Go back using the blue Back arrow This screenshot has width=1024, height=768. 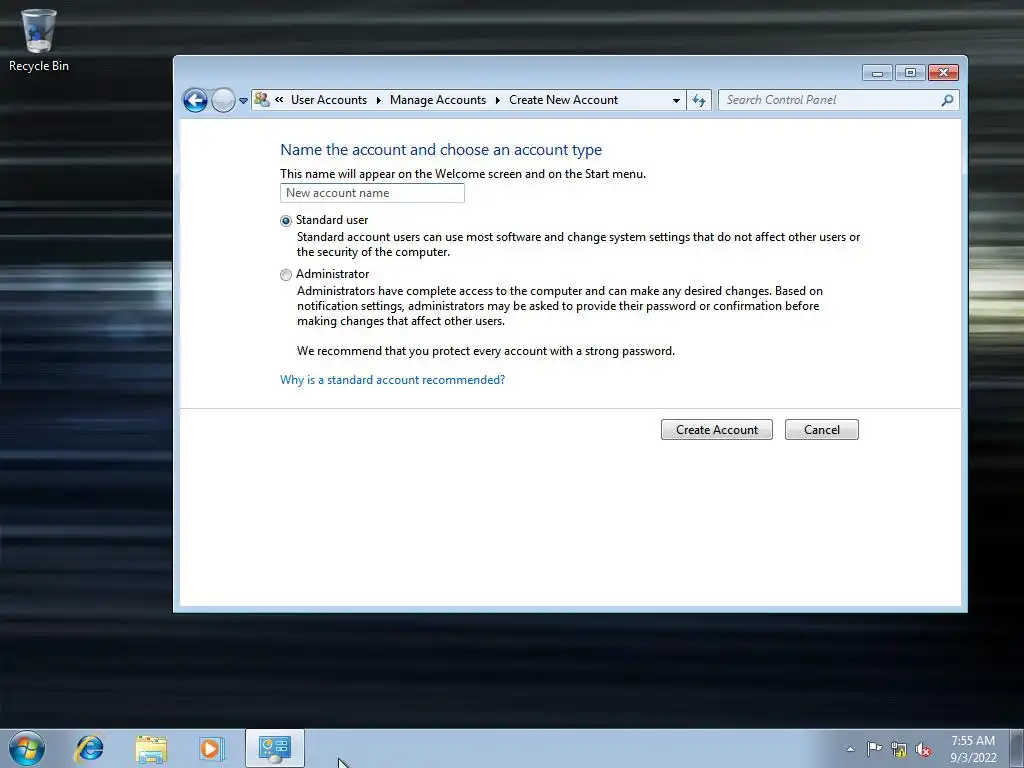tap(195, 100)
